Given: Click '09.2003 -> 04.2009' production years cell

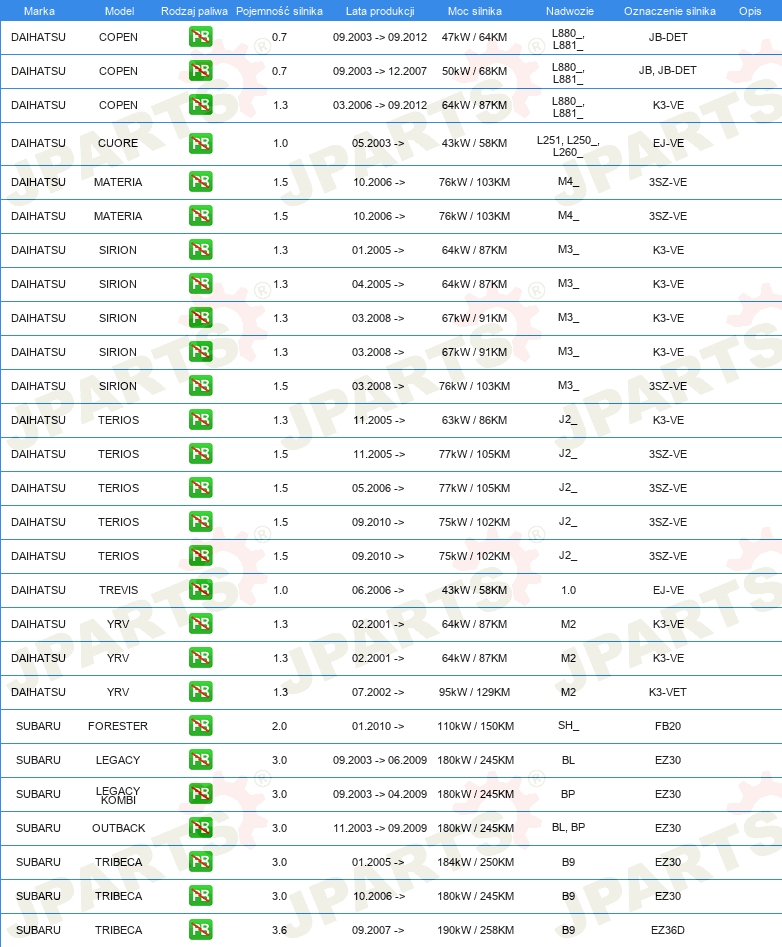Looking at the screenshot, I should click(380, 794).
